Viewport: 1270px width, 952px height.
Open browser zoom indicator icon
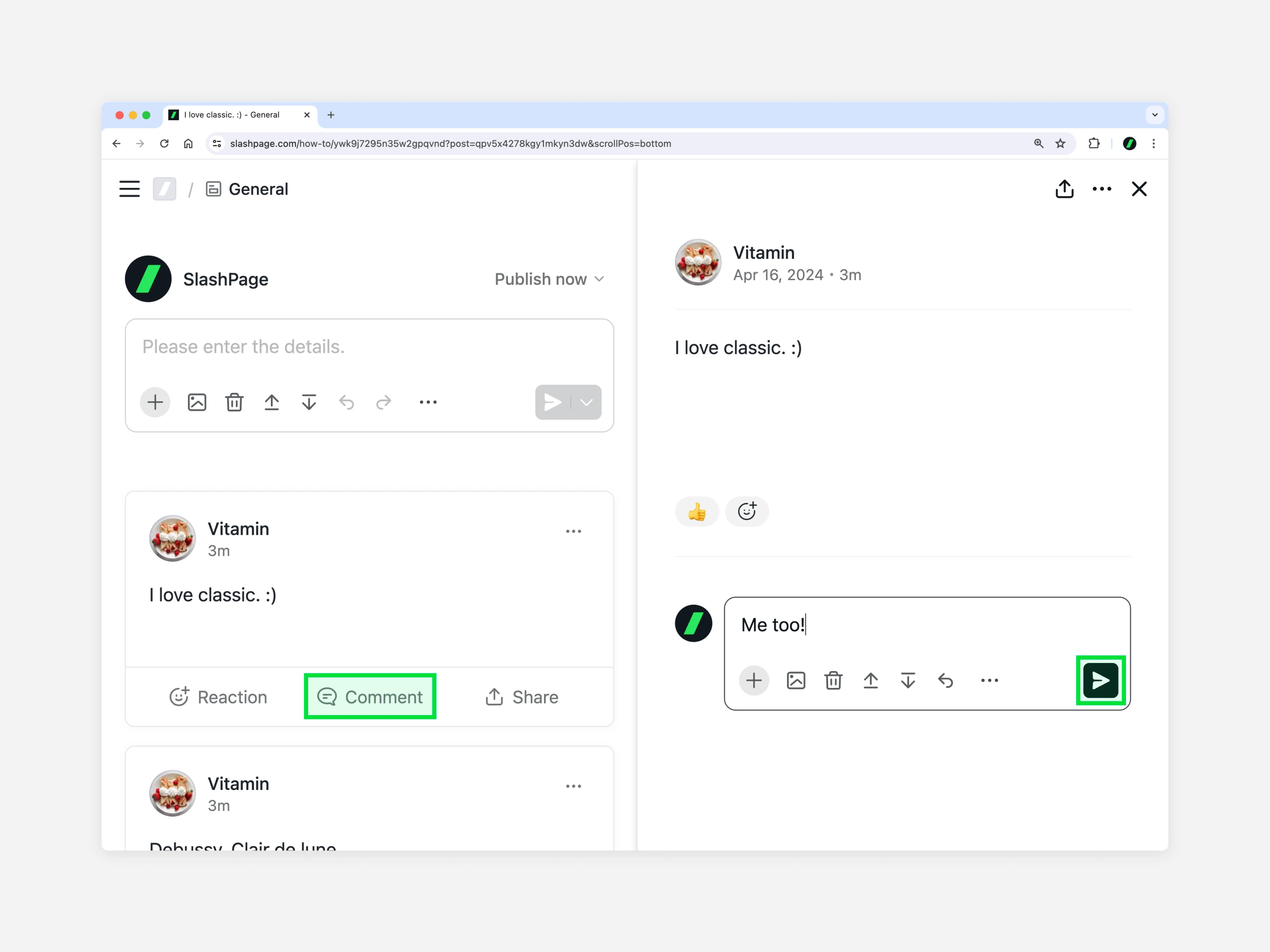click(x=1038, y=143)
